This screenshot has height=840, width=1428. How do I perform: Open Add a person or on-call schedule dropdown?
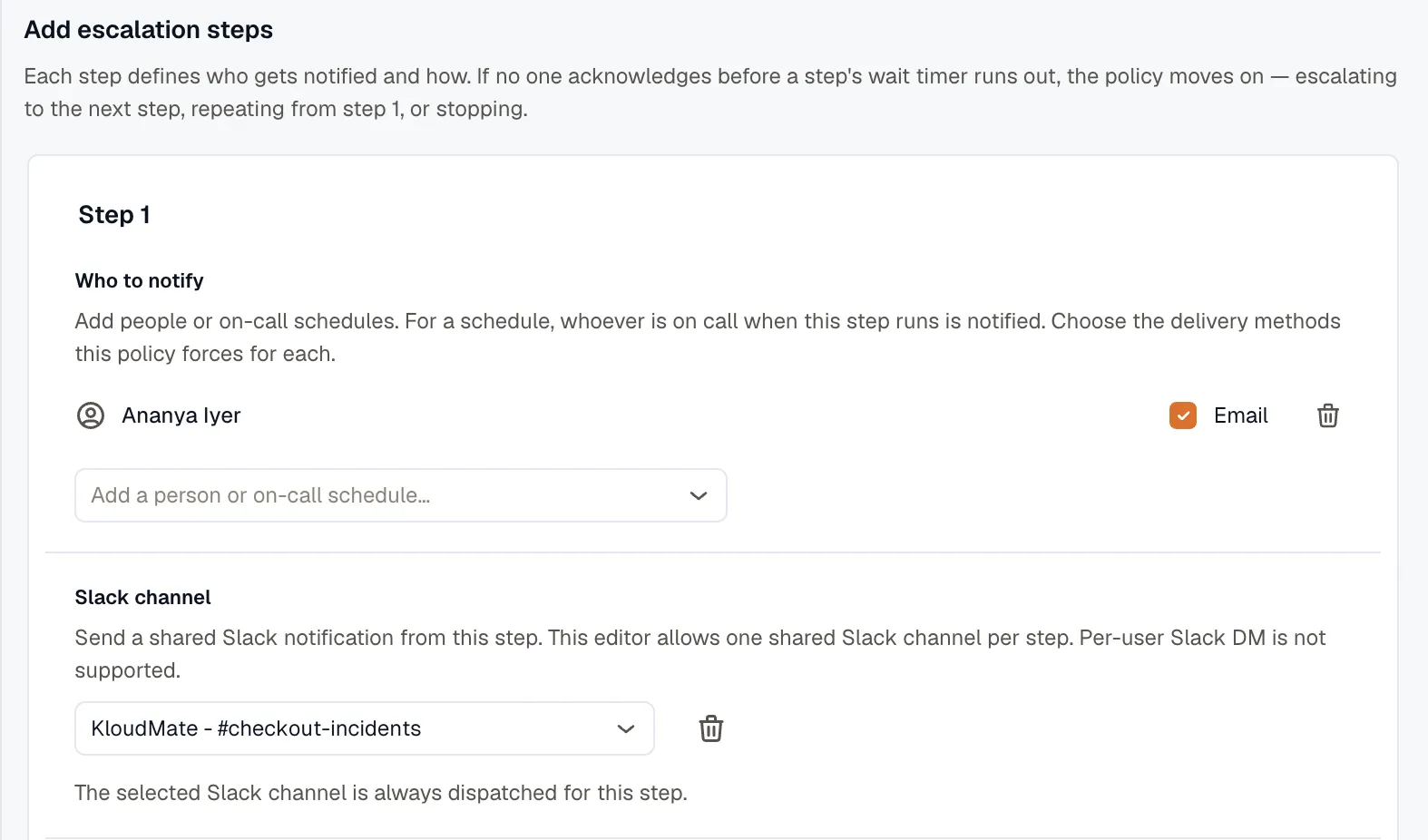pos(401,495)
